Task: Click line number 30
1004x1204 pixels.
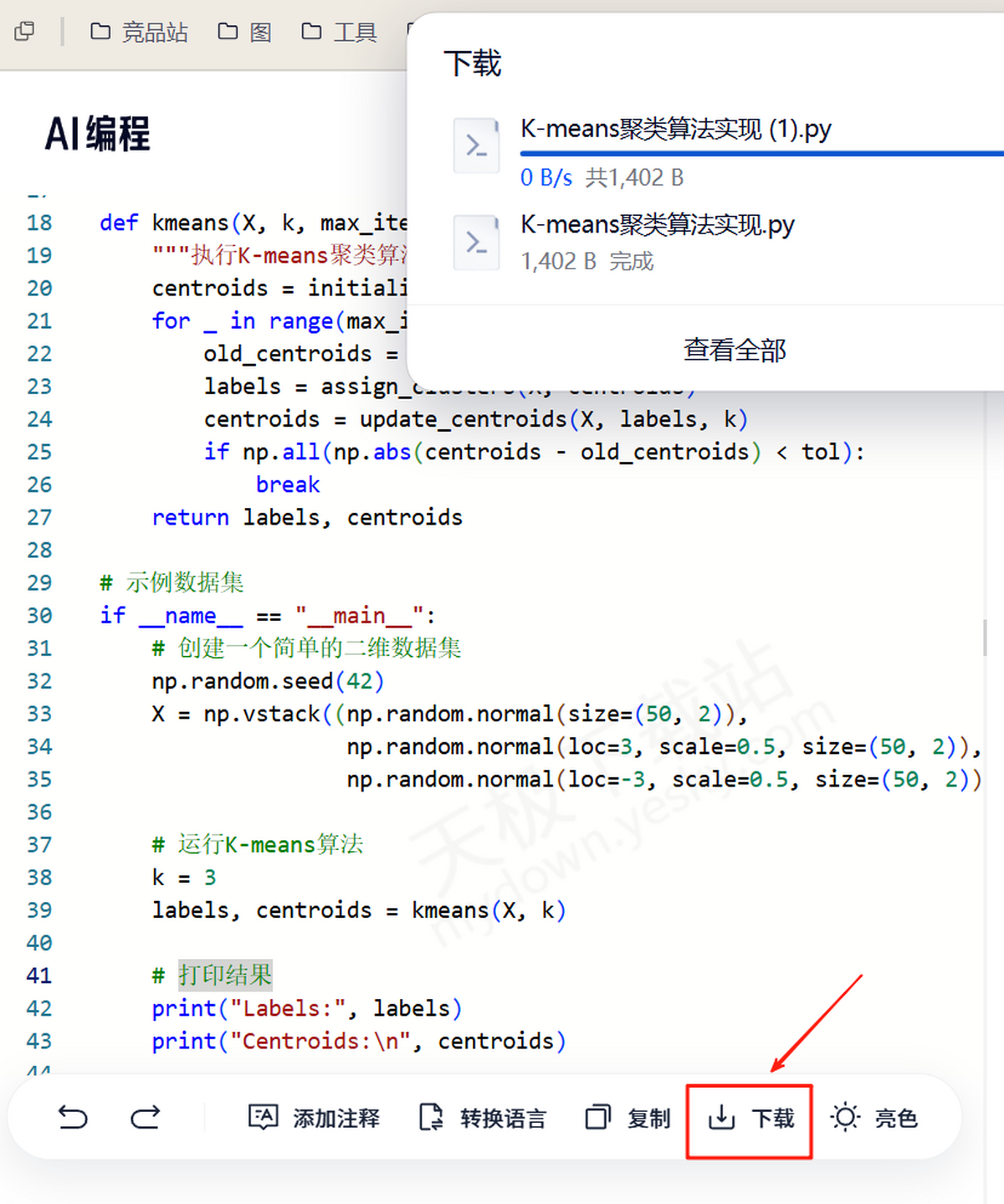Action: 39,616
